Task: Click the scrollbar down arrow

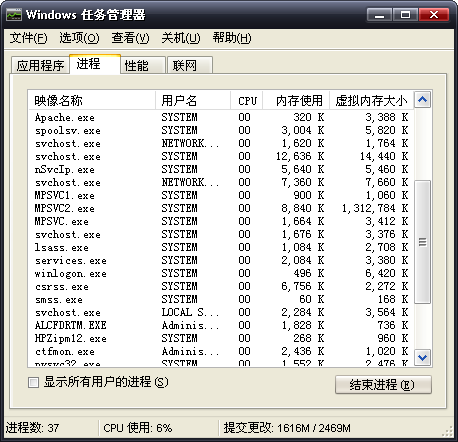Action: 422,358
